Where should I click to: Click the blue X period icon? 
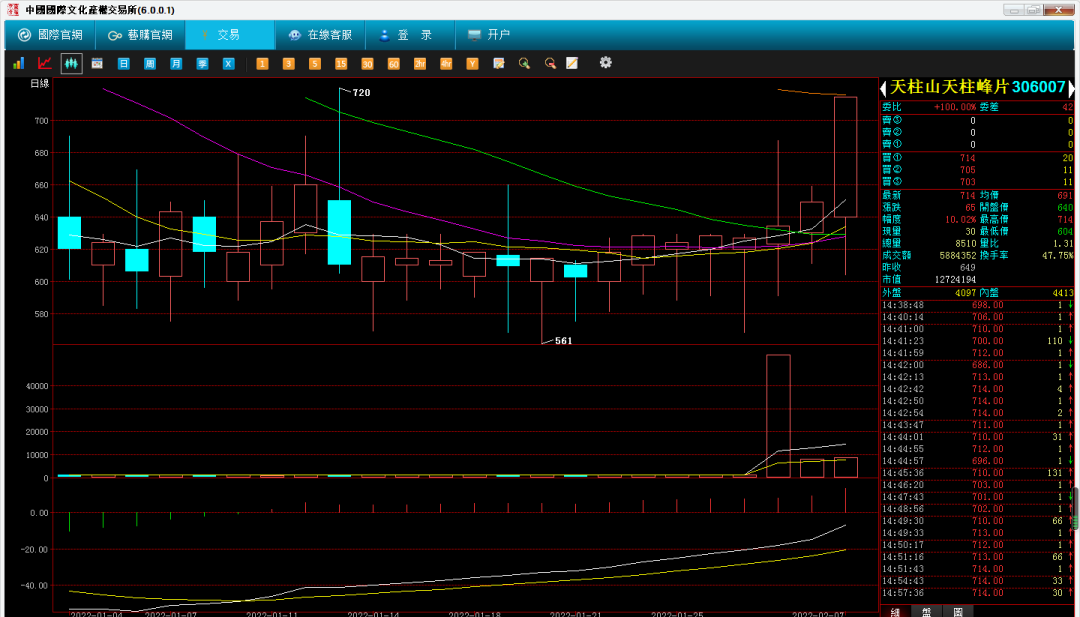[x=229, y=63]
